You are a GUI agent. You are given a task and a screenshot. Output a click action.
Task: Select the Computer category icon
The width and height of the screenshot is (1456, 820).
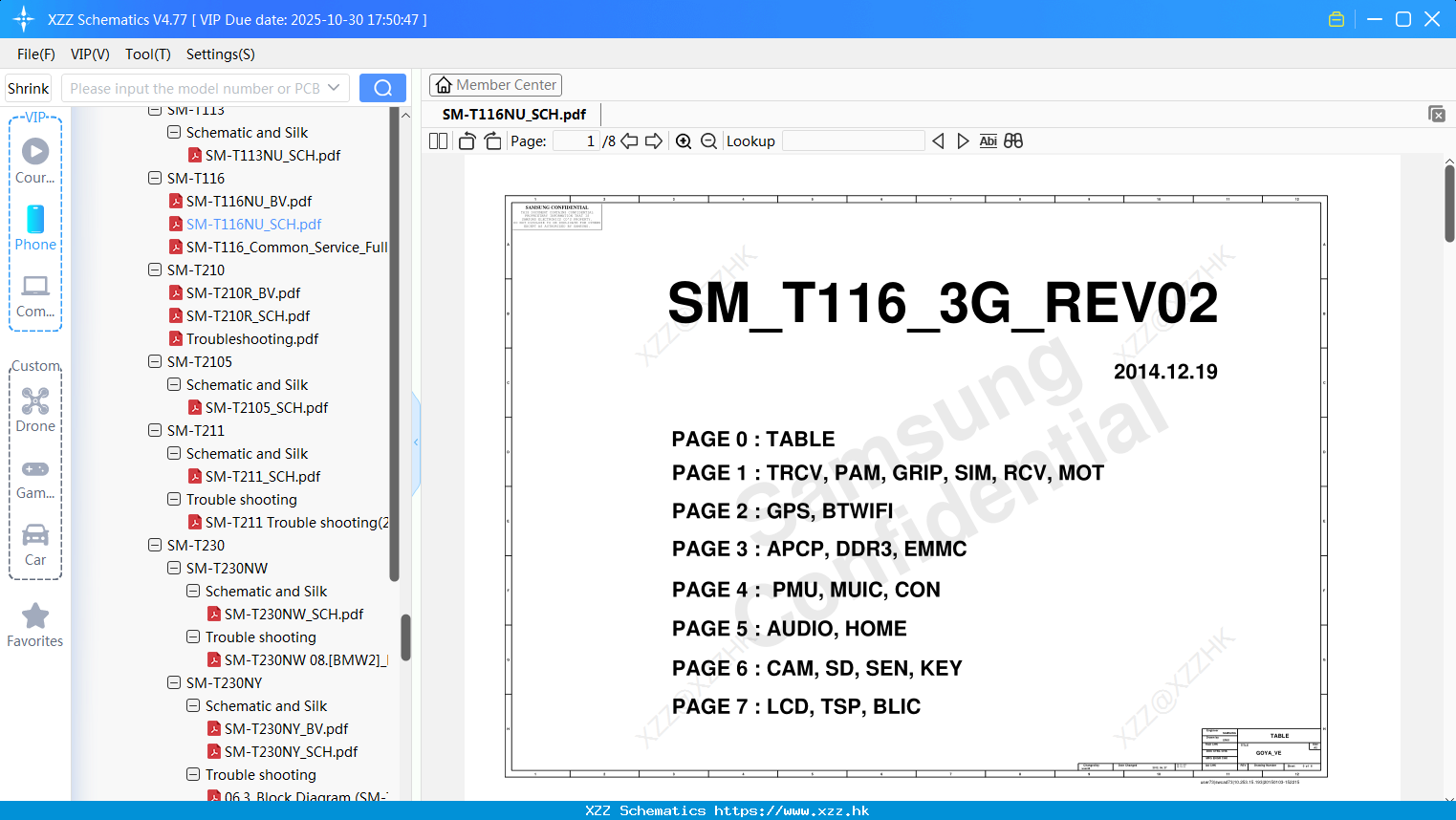point(35,295)
